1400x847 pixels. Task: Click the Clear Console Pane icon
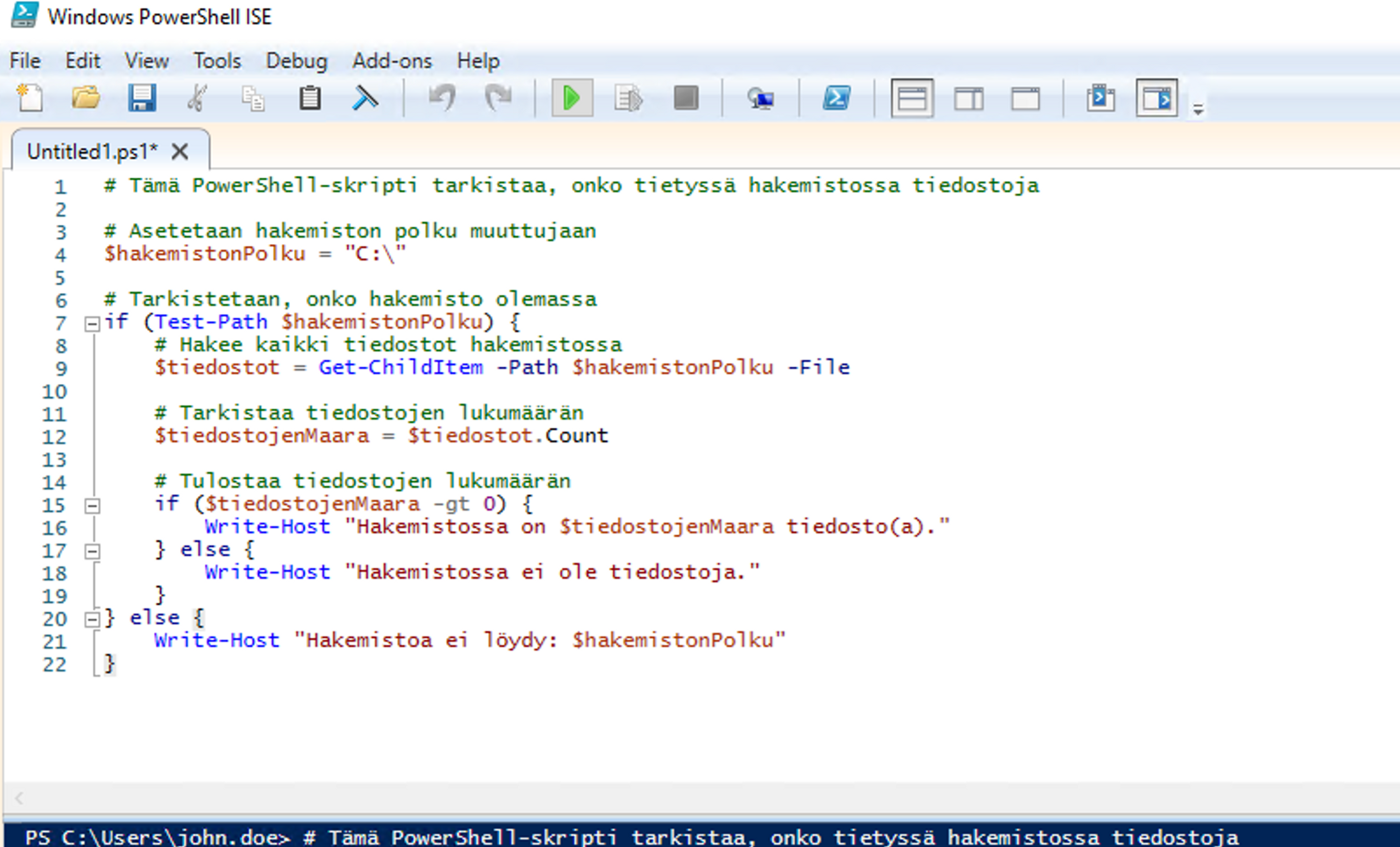click(365, 98)
